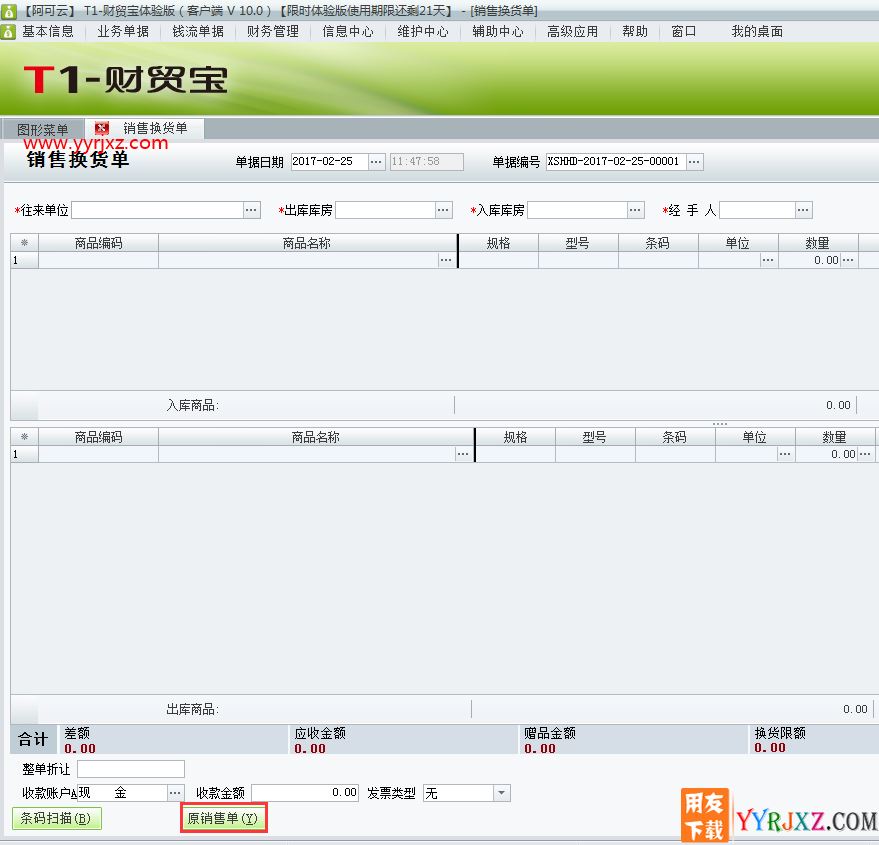This screenshot has width=879, height=845.
Task: Open the 帮助 menu
Action: click(x=635, y=31)
